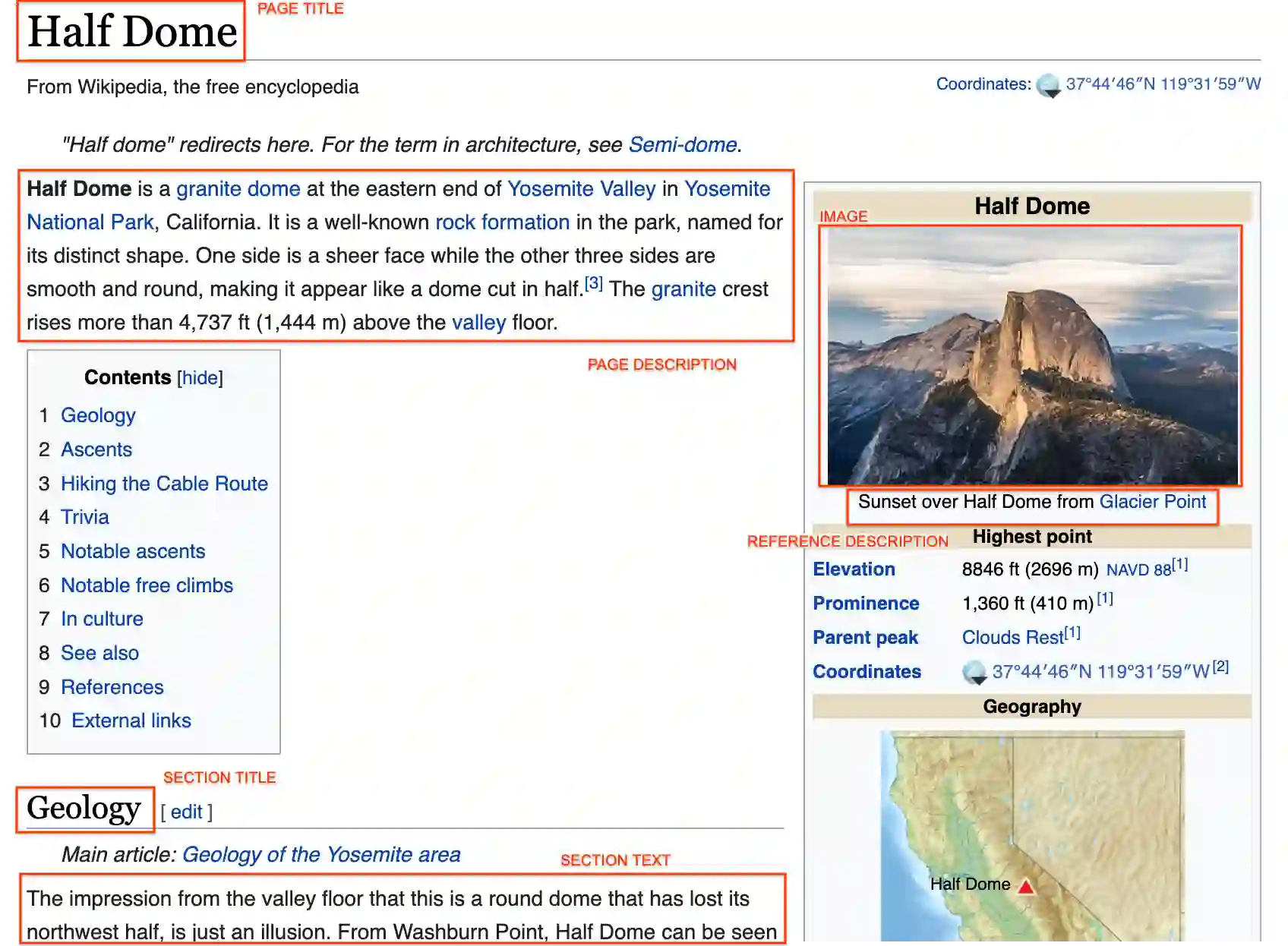Screen dimensions: 1288x946
Task: Click footnote [1] after NAVD 88
Action: tap(1179, 564)
